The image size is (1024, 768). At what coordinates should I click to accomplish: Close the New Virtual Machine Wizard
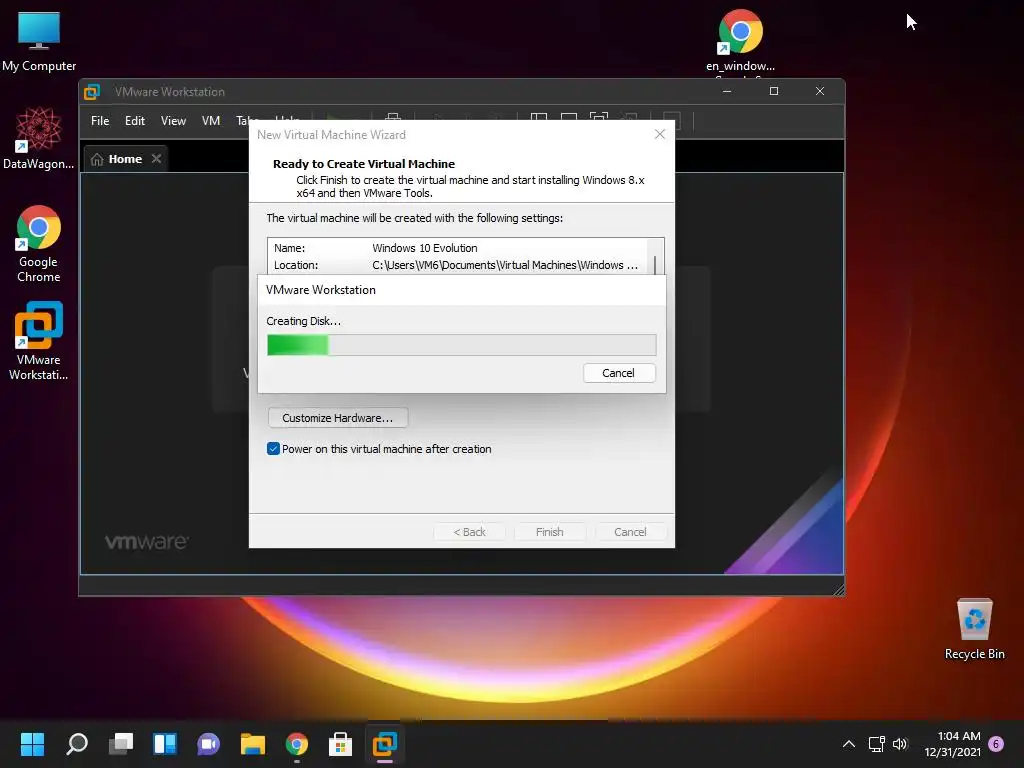pyautogui.click(x=660, y=134)
